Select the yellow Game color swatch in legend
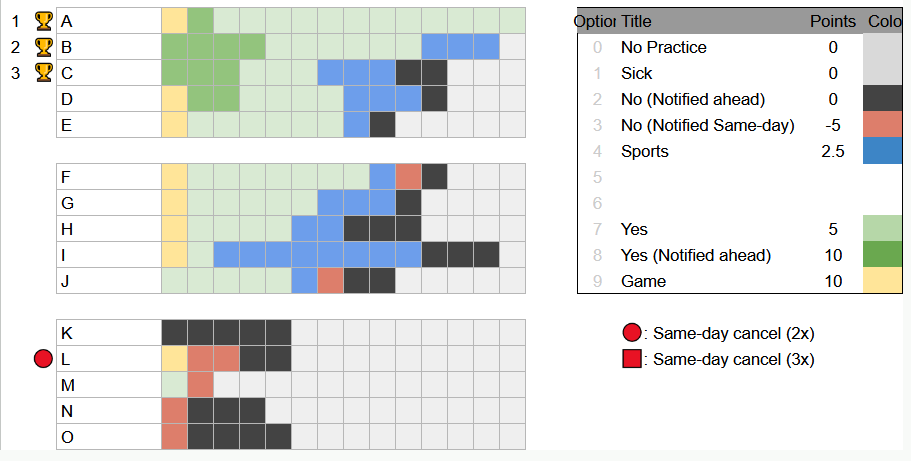 [883, 281]
